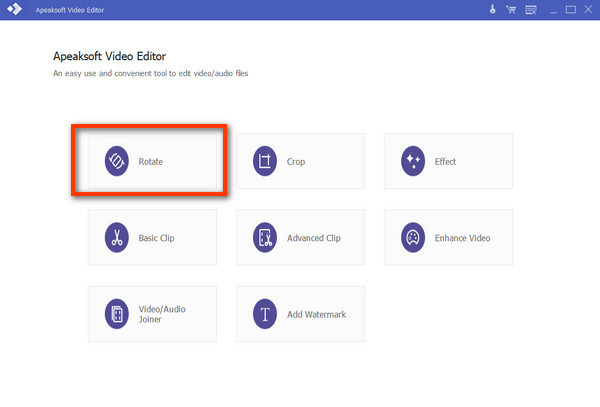Close the Apeaksoft Video Editor window
Screen dimensions: 600x407
[x=589, y=9]
